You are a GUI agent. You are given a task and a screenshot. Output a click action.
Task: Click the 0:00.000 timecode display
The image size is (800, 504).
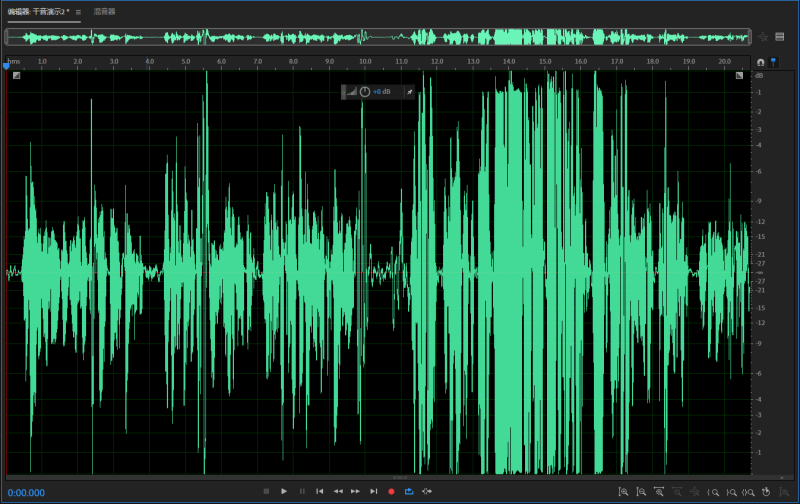coord(26,492)
